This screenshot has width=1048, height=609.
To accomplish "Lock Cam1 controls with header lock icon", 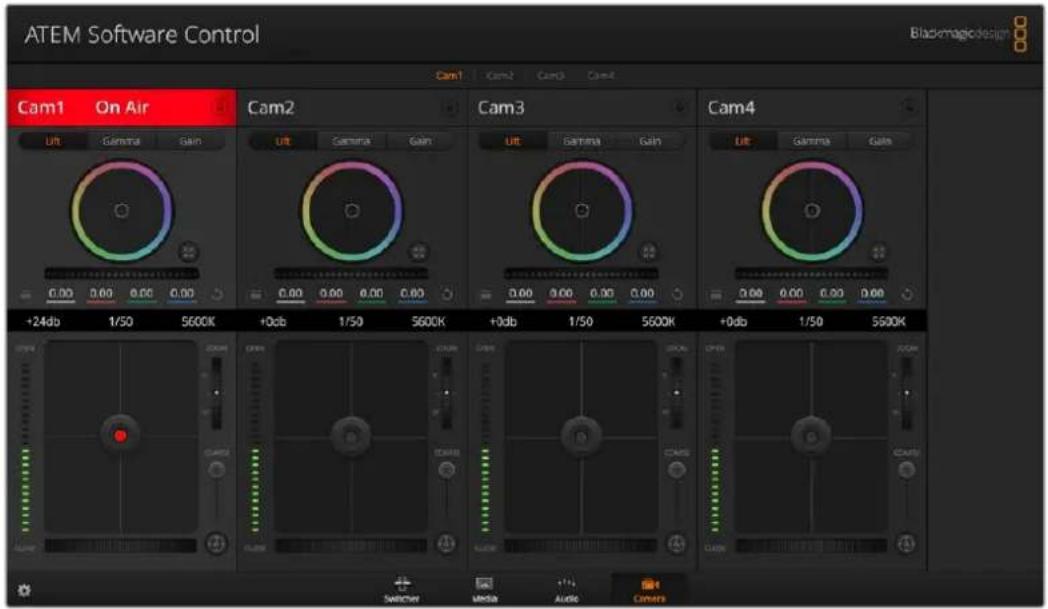I will (221, 108).
